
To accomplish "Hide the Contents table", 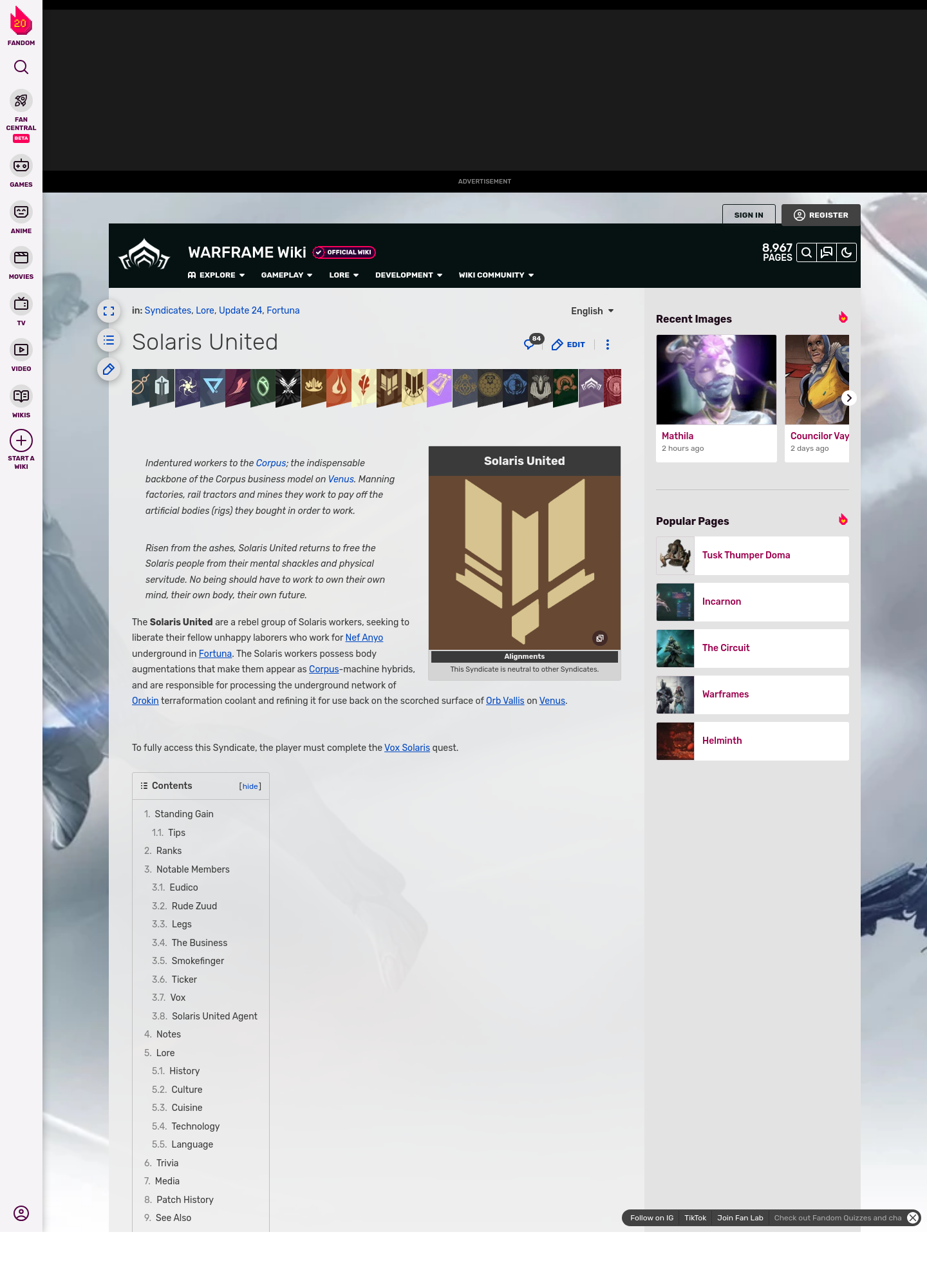I will pyautogui.click(x=250, y=786).
